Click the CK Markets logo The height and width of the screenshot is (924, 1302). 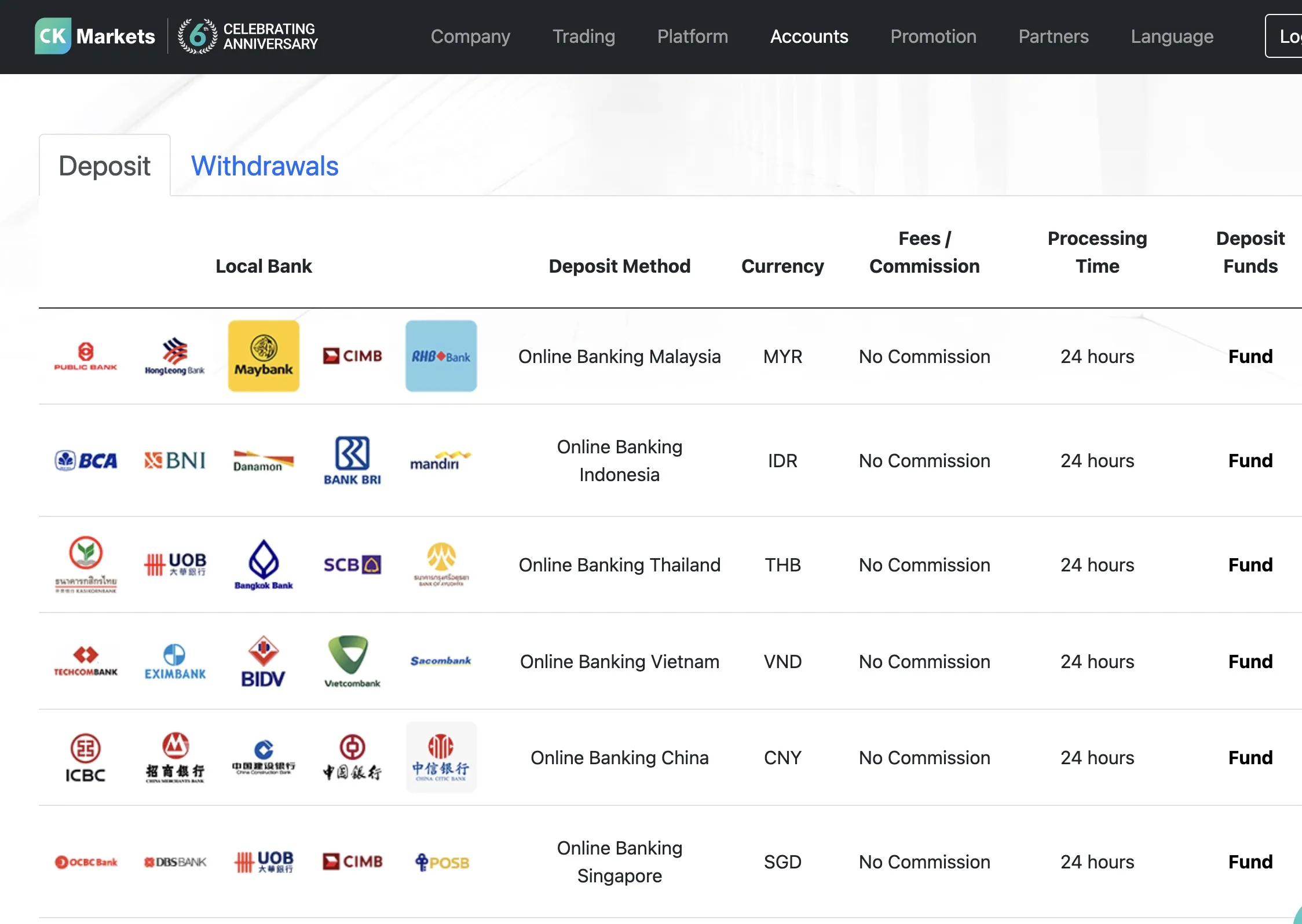pyautogui.click(x=95, y=36)
